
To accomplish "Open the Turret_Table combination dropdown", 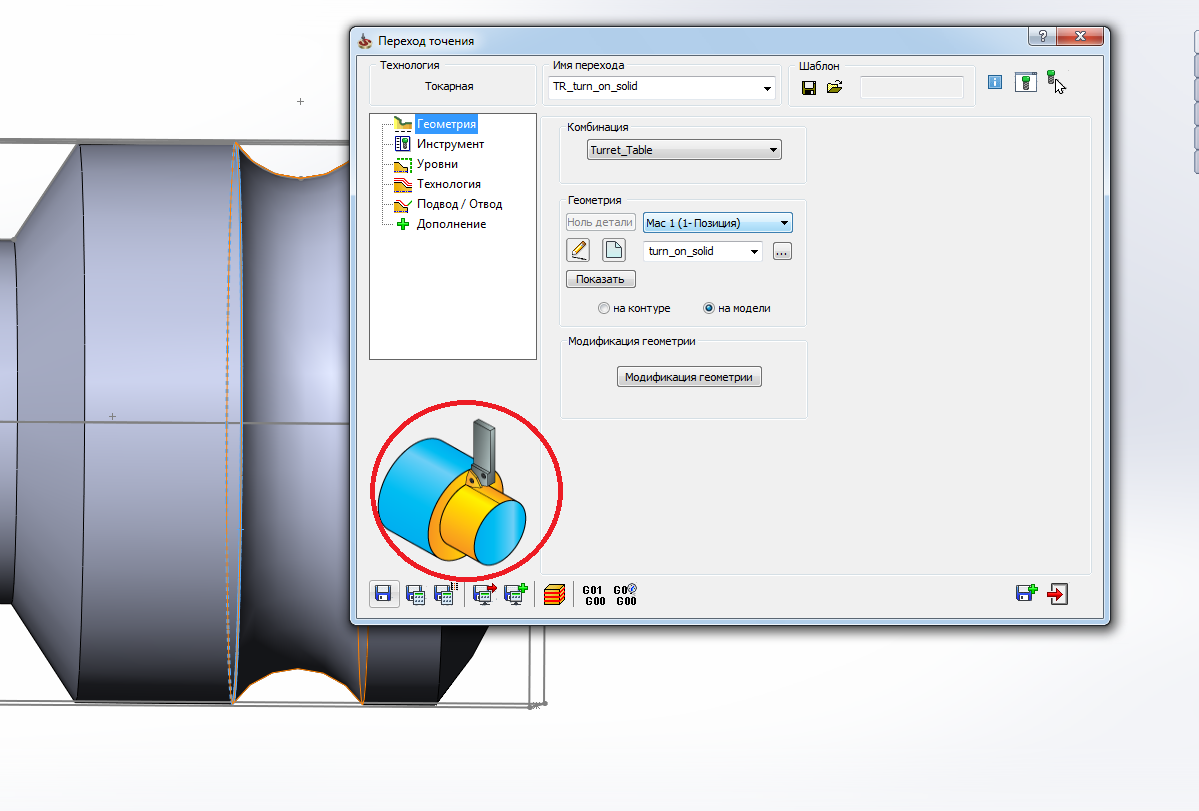I will pyautogui.click(x=684, y=150).
